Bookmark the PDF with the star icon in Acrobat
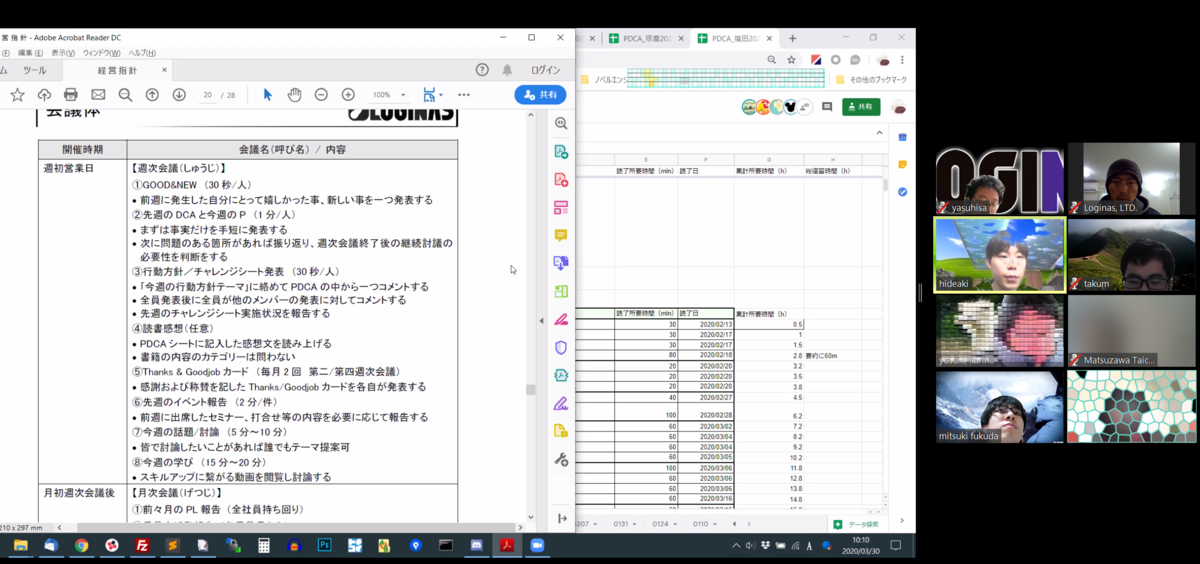The image size is (1200, 564). tap(17, 95)
